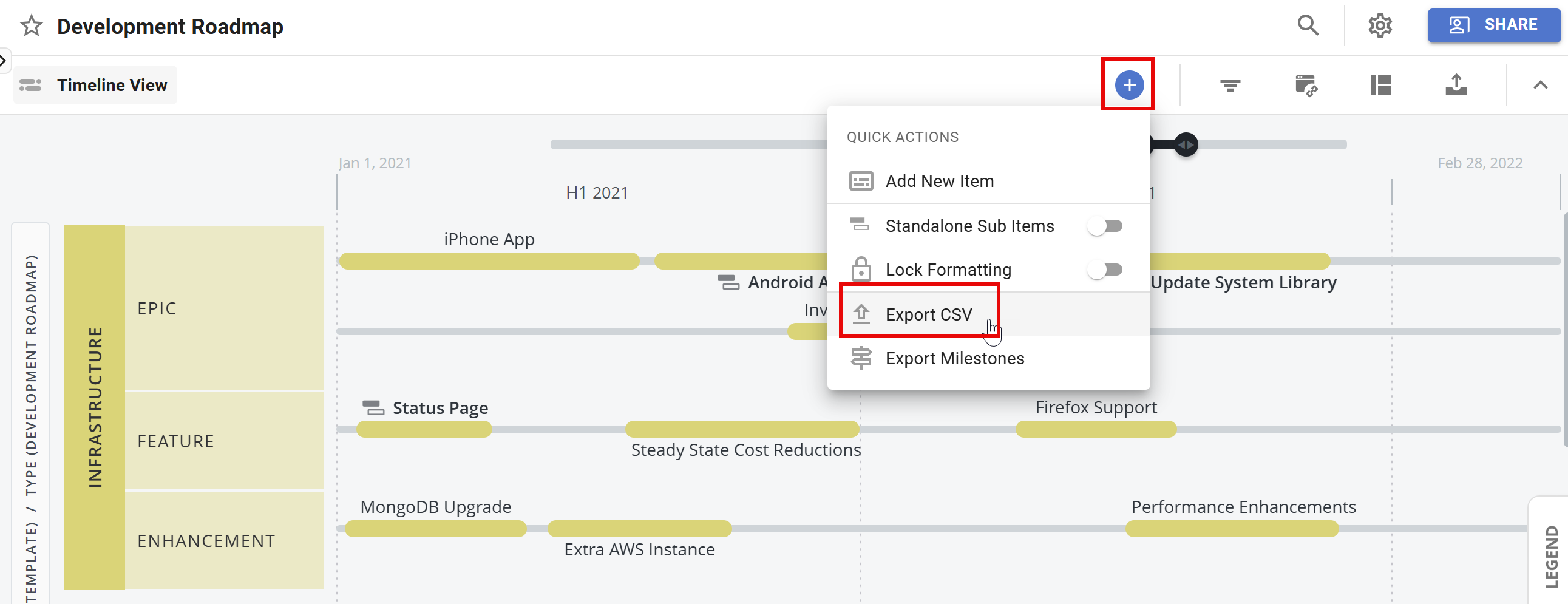Viewport: 1568px width, 604px height.
Task: Choose Add New Item in quick actions
Action: click(939, 180)
